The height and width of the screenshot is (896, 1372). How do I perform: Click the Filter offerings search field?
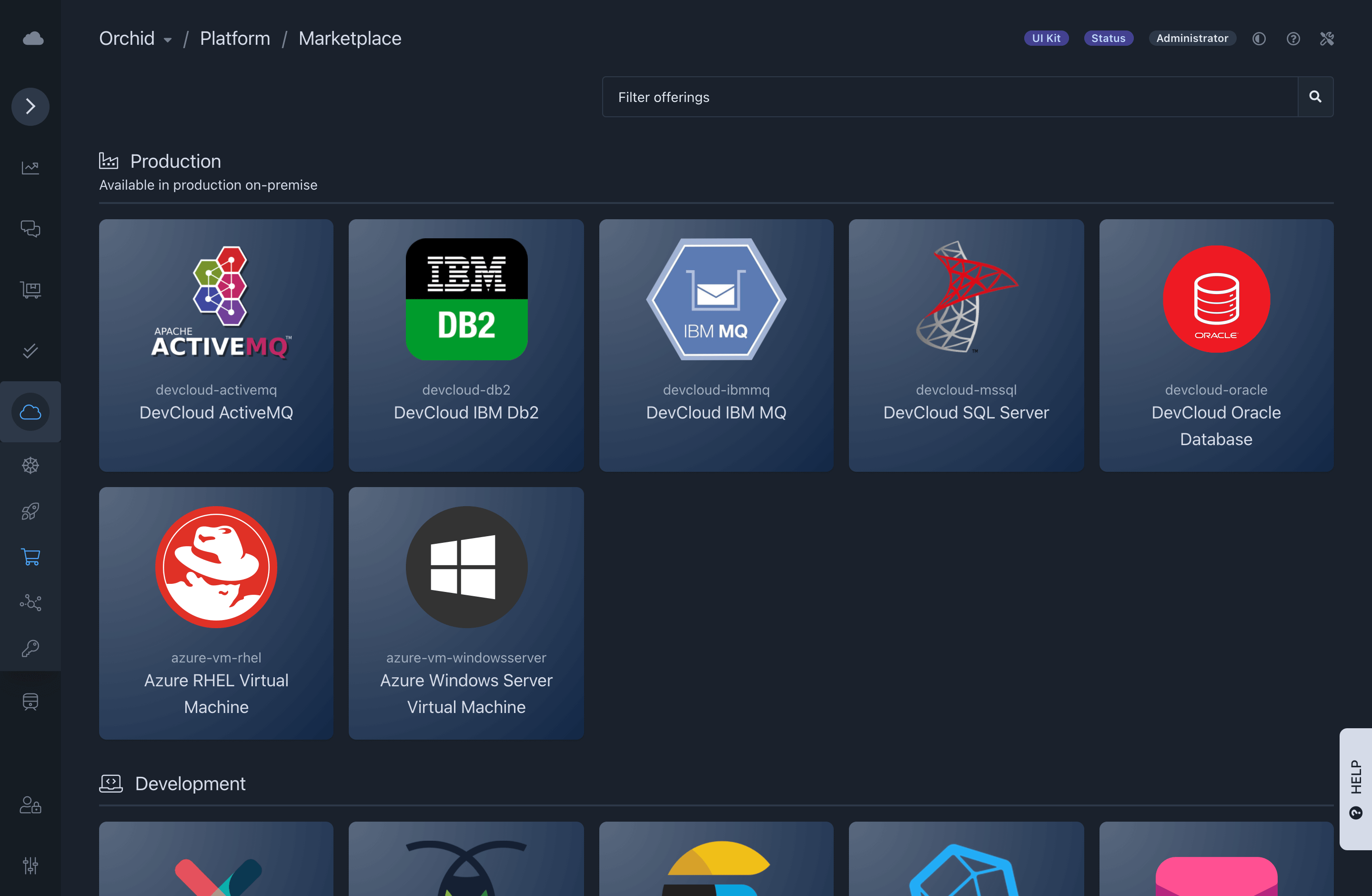[950, 97]
